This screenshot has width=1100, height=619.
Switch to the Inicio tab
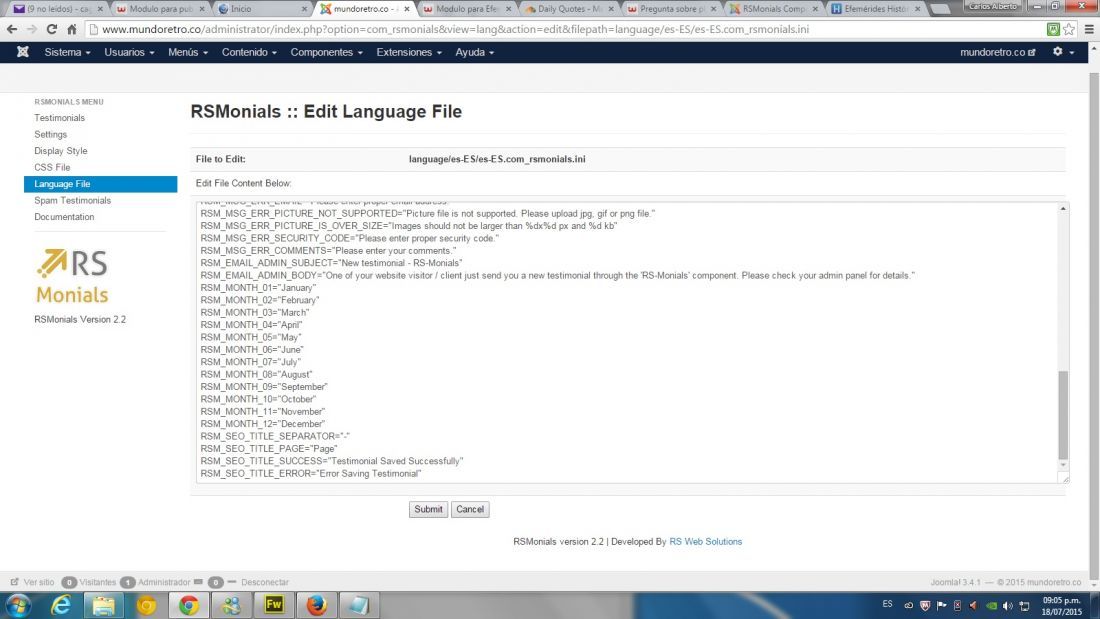[x=260, y=9]
